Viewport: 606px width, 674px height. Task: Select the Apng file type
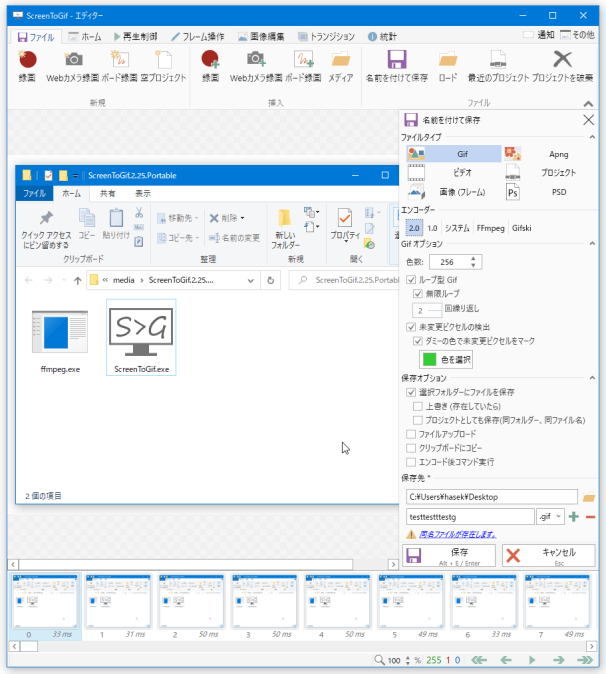click(549, 154)
